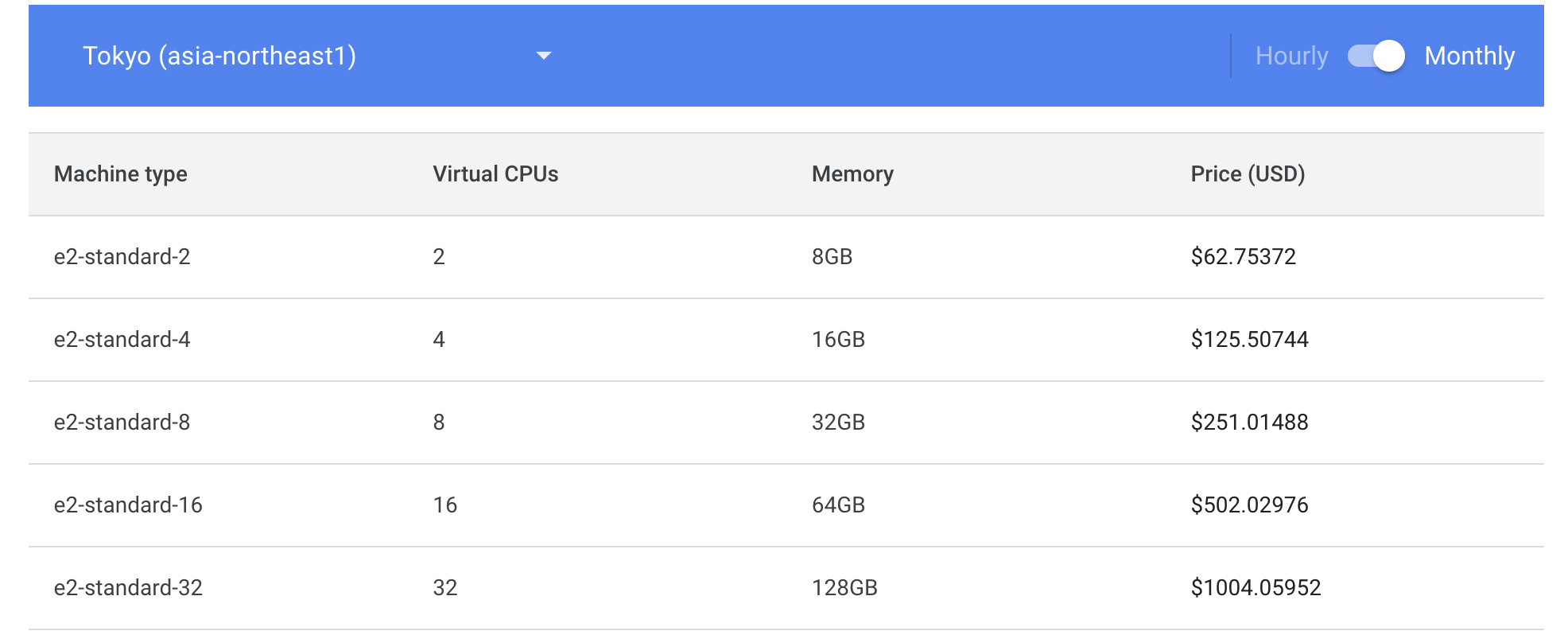Select the e2-standard-16 machine type row
The image size is (1568, 635).
(128, 505)
